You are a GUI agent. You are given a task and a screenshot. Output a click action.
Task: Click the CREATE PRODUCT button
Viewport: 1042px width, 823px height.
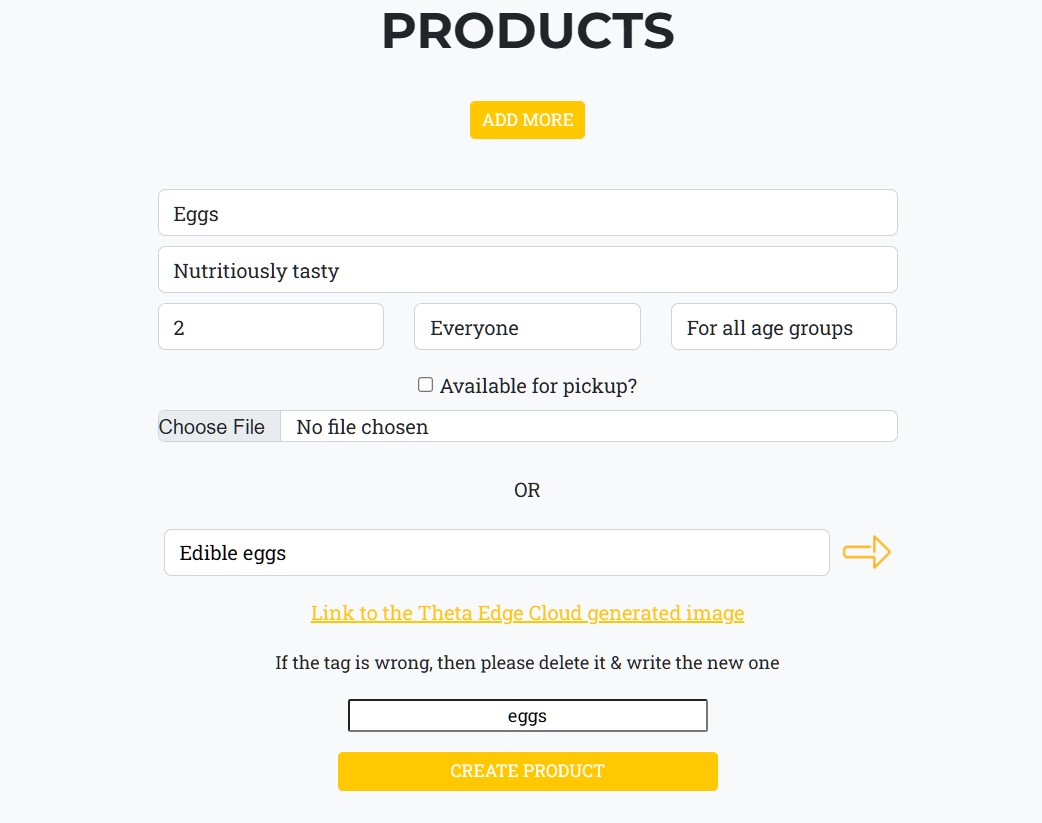click(527, 771)
